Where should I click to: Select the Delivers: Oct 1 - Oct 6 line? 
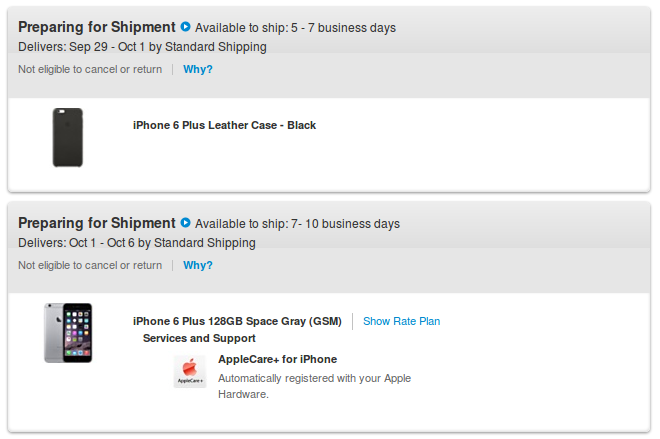tap(137, 243)
